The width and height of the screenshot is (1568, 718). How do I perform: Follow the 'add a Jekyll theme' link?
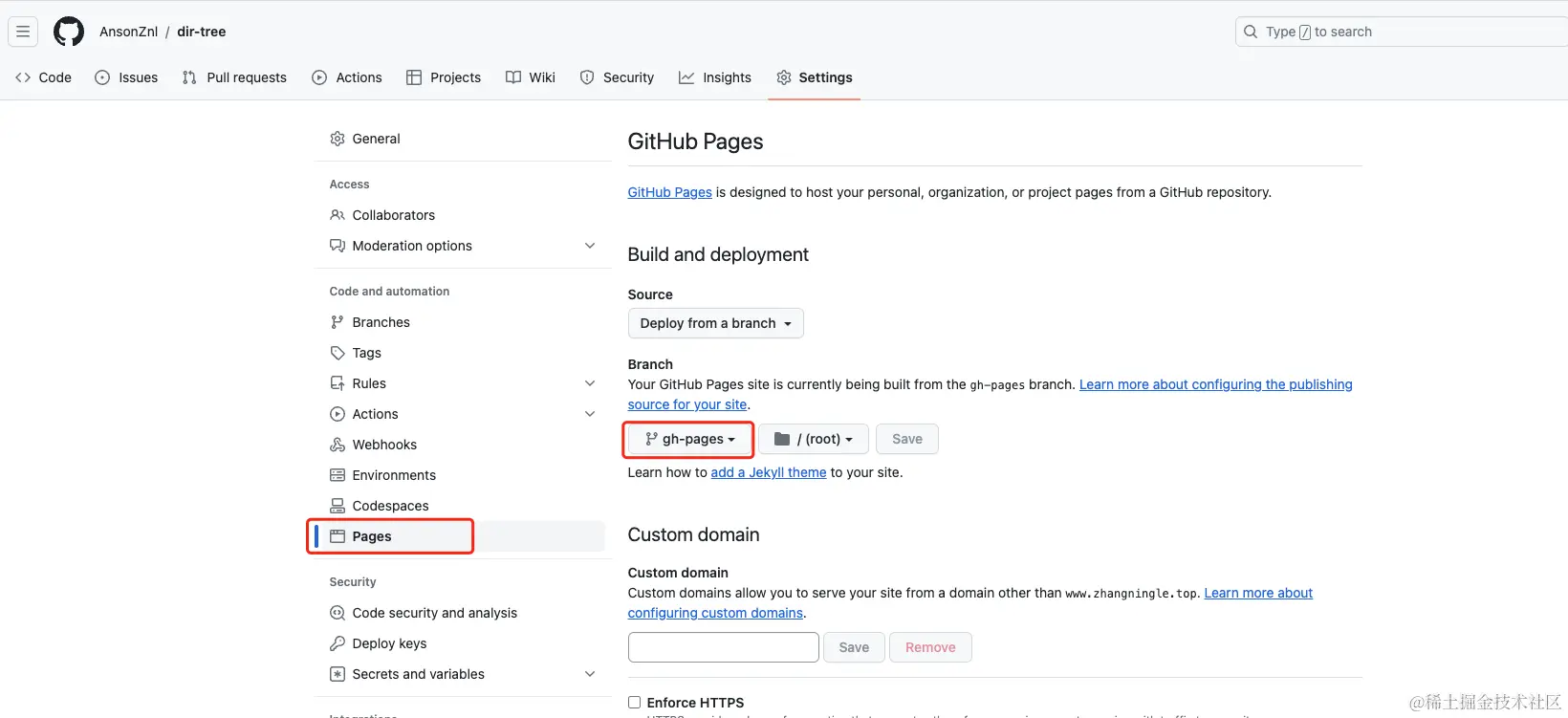tap(769, 472)
